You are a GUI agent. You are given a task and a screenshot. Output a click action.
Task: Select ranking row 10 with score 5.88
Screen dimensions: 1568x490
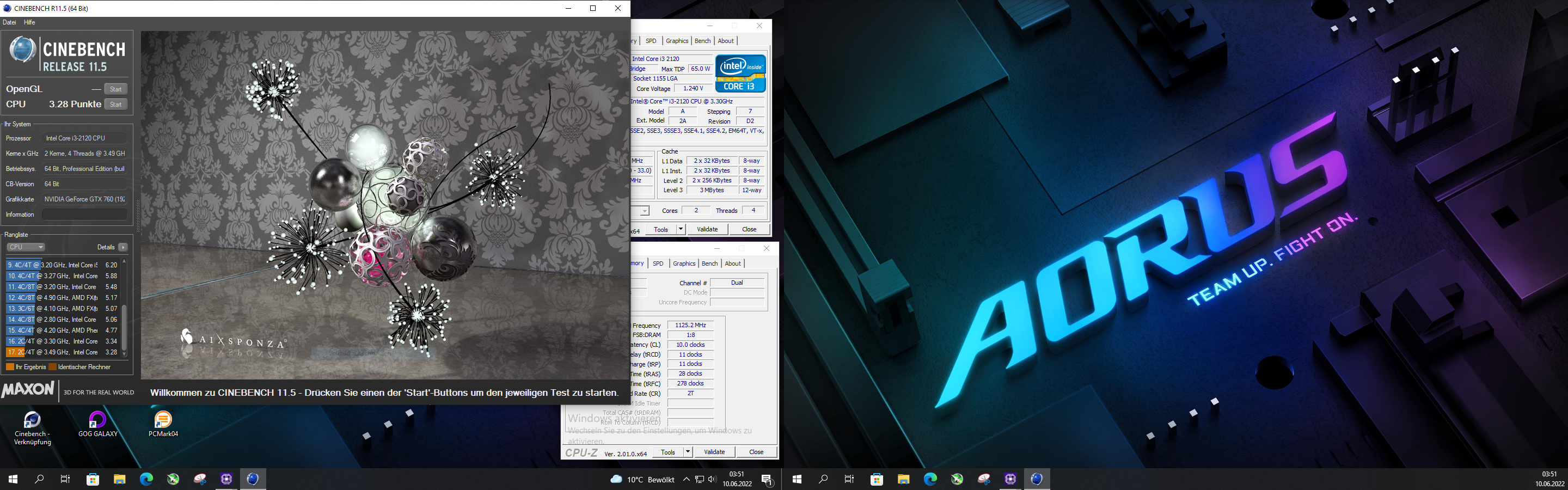click(62, 275)
